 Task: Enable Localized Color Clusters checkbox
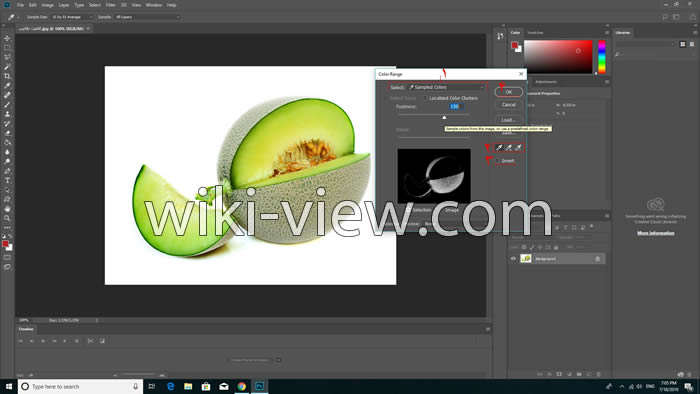pyautogui.click(x=425, y=98)
